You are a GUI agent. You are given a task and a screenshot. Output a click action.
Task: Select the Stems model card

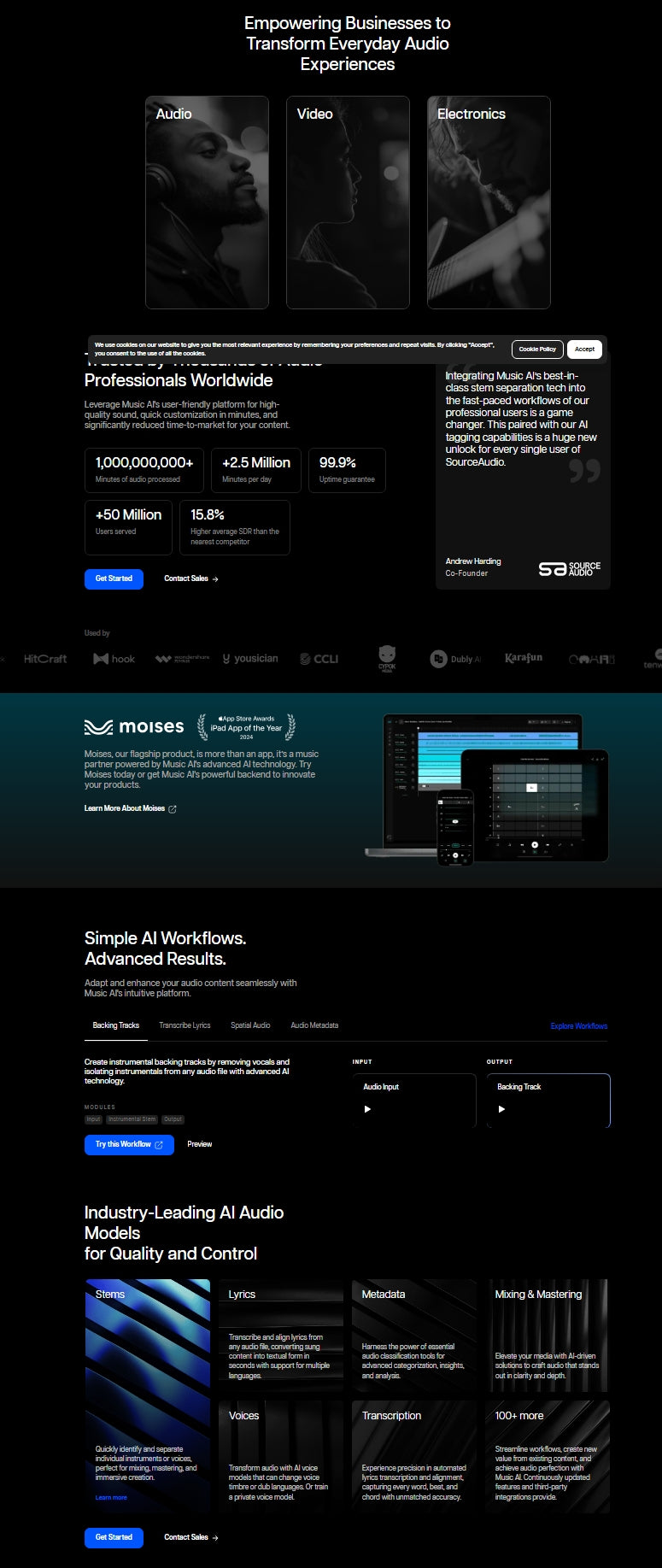[147, 1396]
